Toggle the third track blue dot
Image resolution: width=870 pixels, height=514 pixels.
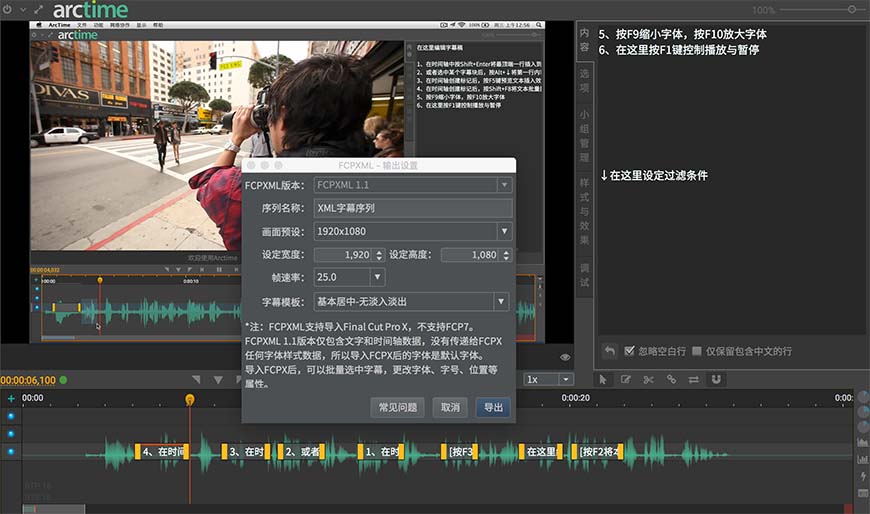(x=11, y=451)
